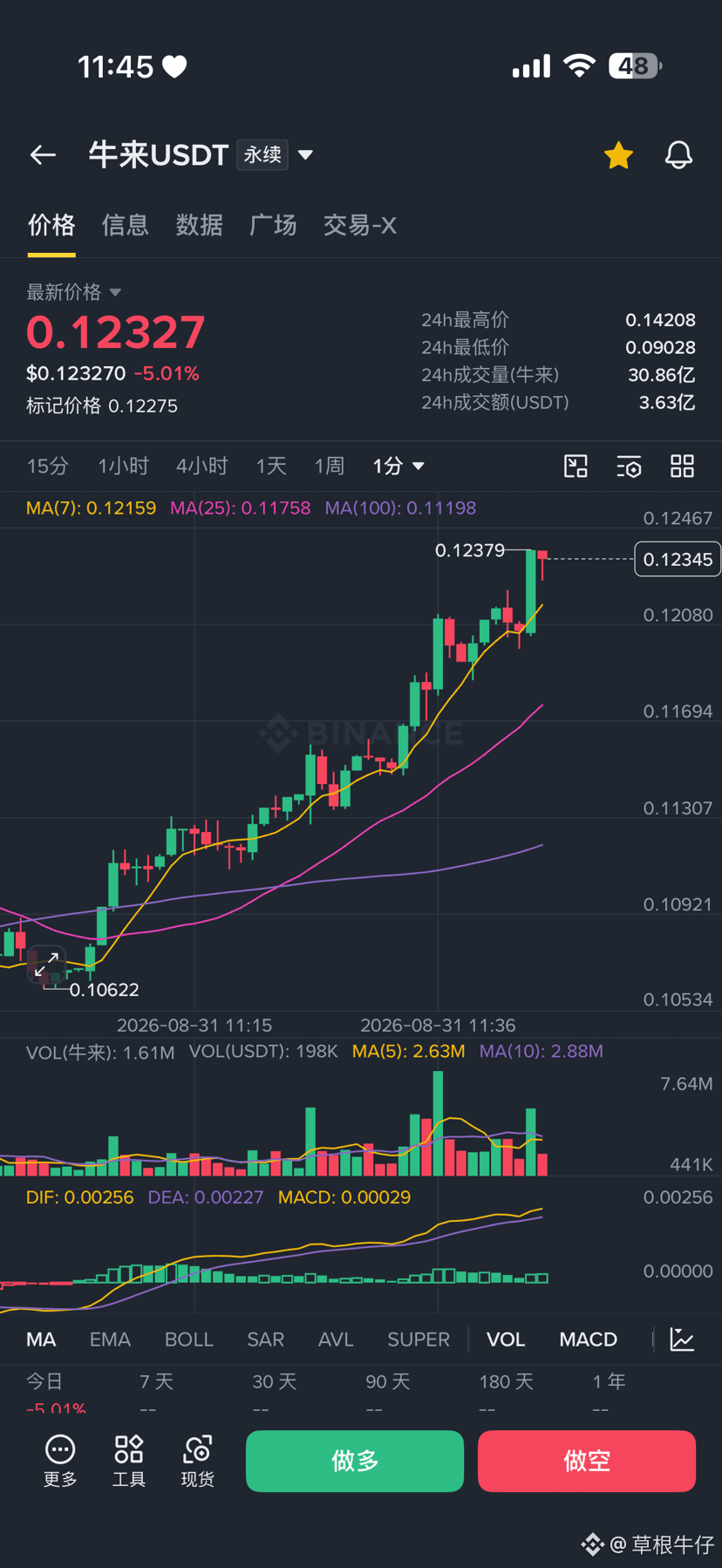The width and height of the screenshot is (722, 1568).
Task: Tap the 24h成交量 value 30.86亿
Action: tap(662, 375)
